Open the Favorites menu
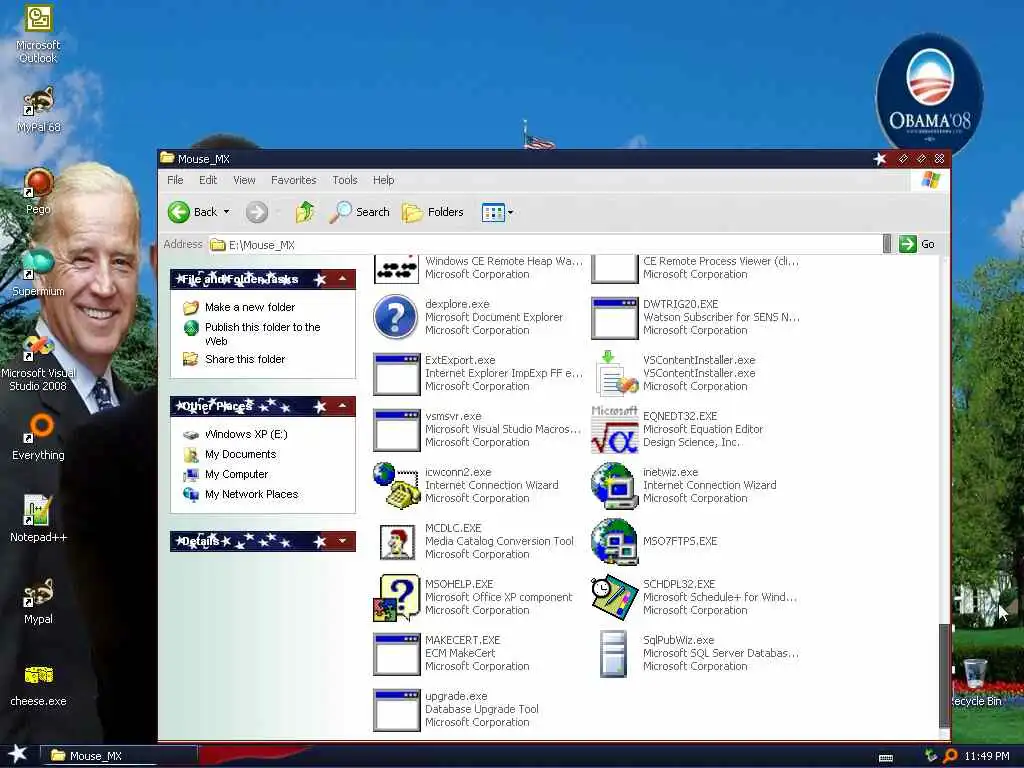Viewport: 1024px width, 768px height. click(293, 180)
